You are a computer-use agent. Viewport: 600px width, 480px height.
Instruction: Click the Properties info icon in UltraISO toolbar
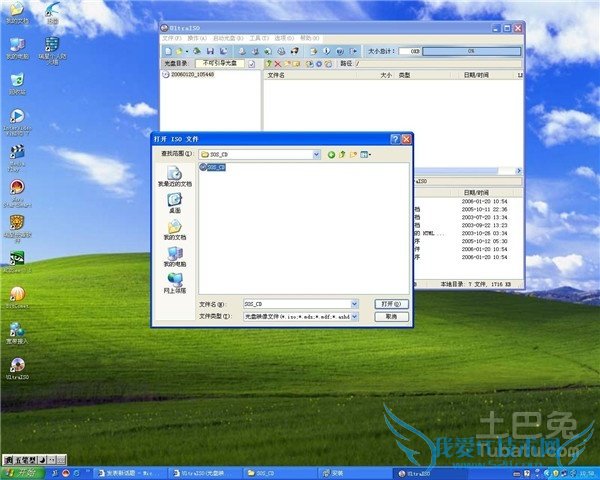326,51
